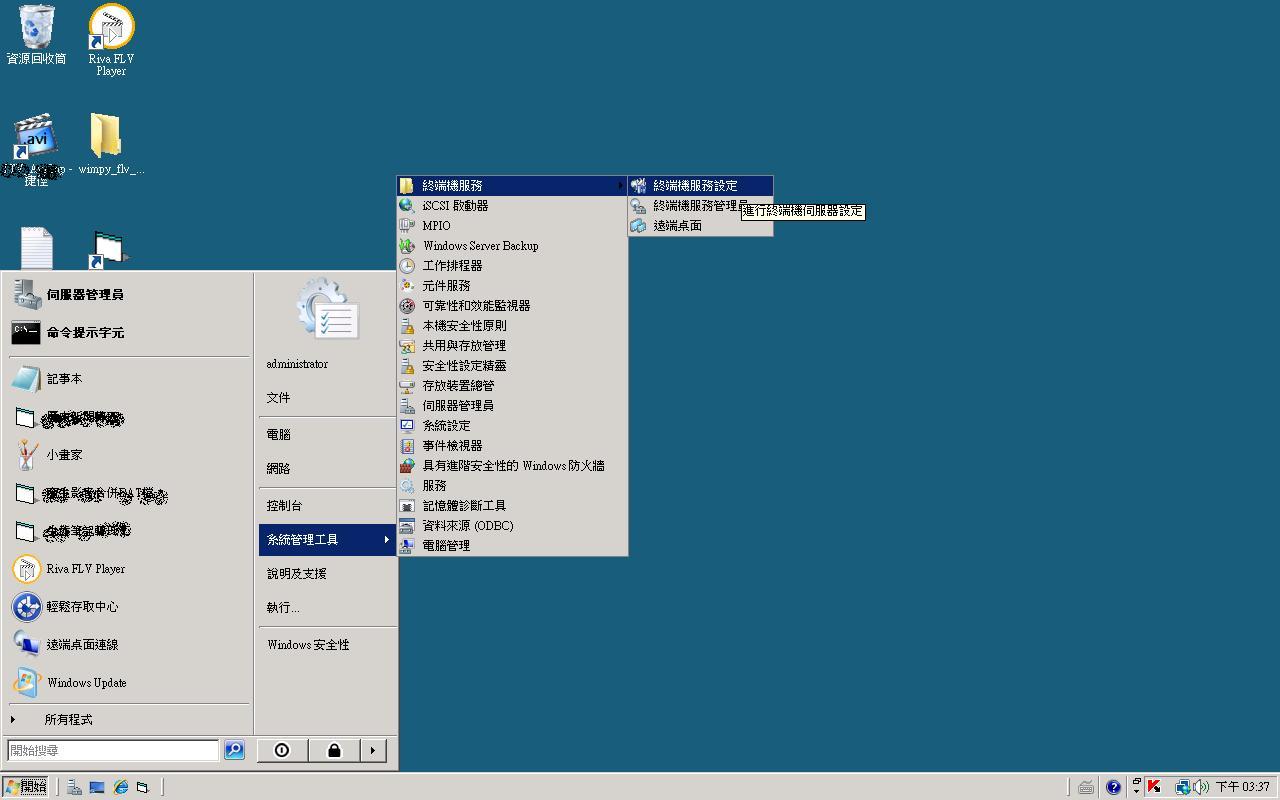Open 控制台 (Control Panel)

[x=284, y=506]
